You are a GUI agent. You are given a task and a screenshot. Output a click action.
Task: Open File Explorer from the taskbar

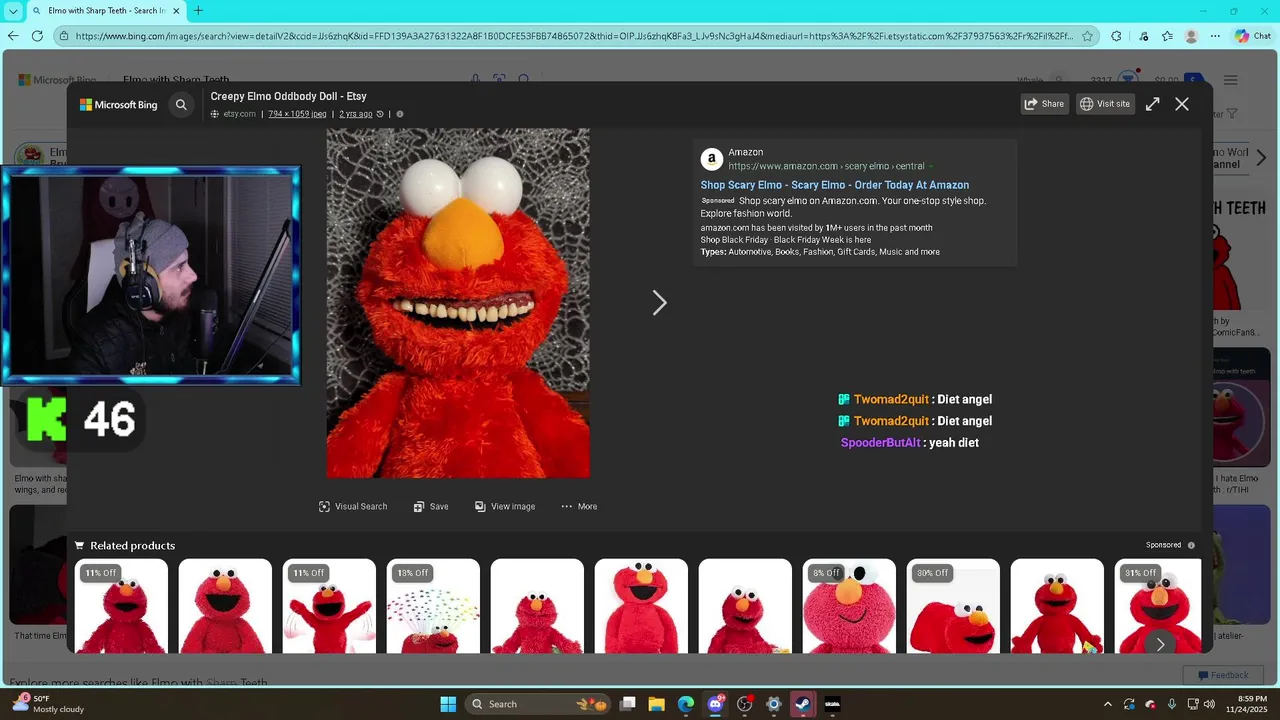click(x=657, y=704)
